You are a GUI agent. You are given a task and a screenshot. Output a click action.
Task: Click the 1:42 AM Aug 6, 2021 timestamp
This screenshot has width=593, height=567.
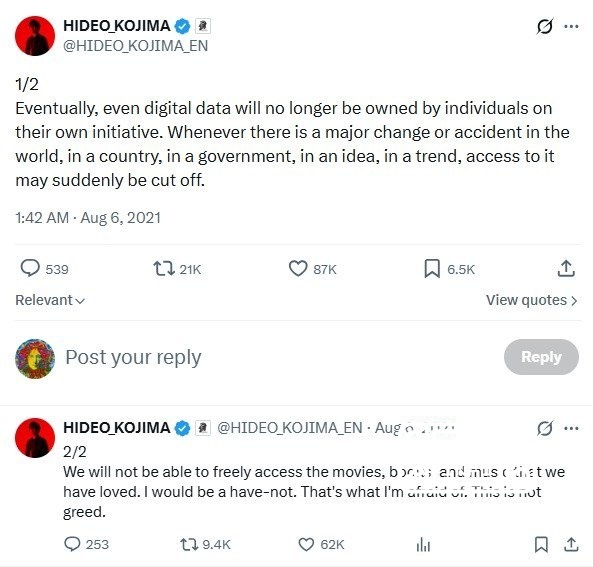[x=88, y=218]
